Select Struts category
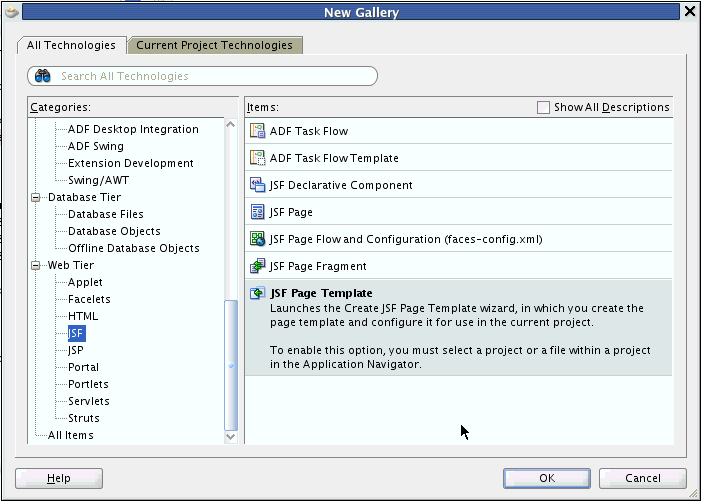 84,418
